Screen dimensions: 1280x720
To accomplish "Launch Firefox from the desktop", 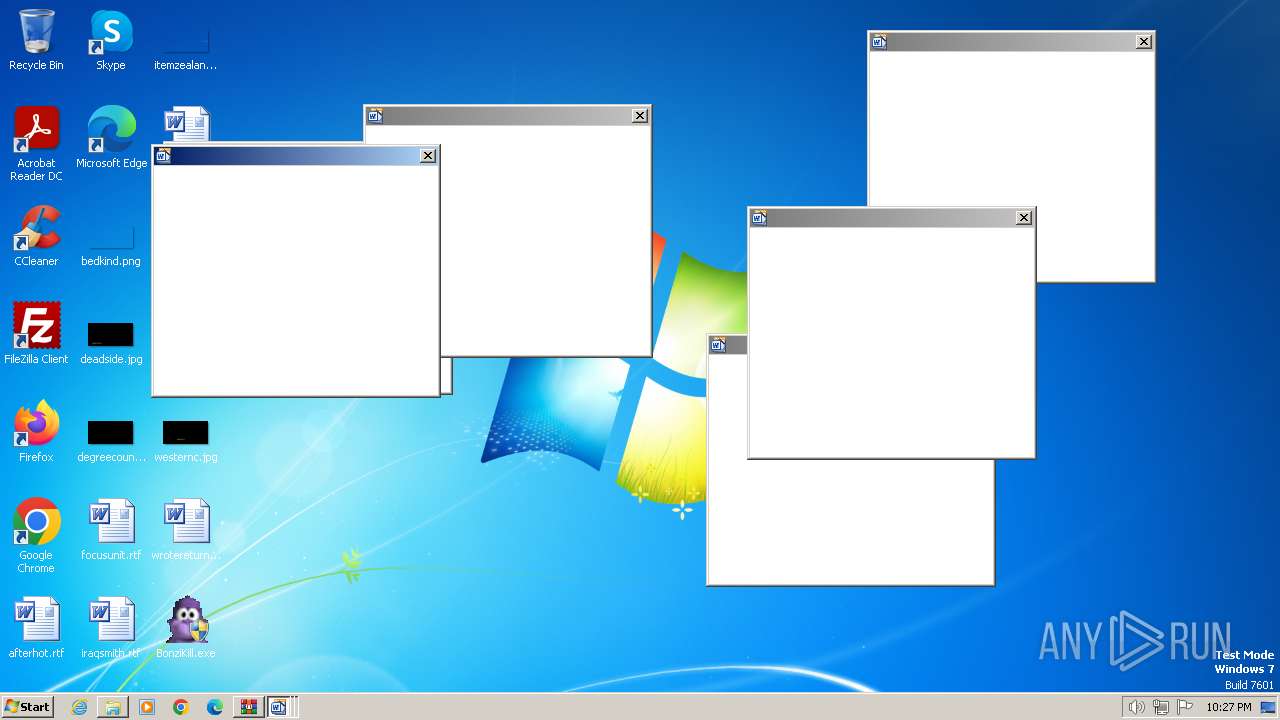I will click(x=36, y=432).
